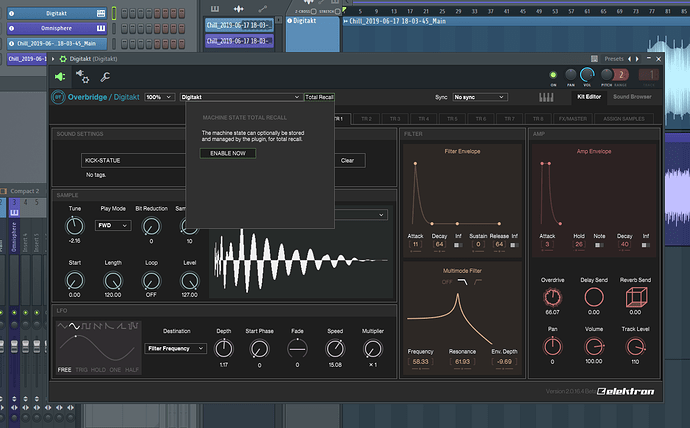Select the high-pass filter type icon
Image resolution: width=690 pixels, height=428 pixels.
(478, 282)
